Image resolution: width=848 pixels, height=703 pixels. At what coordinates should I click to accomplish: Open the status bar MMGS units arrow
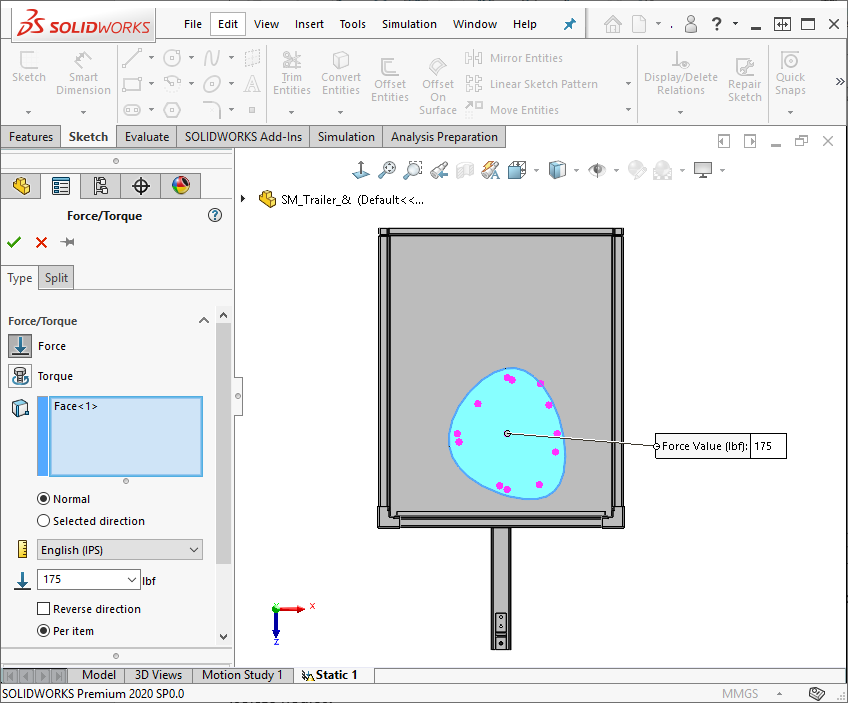click(779, 693)
